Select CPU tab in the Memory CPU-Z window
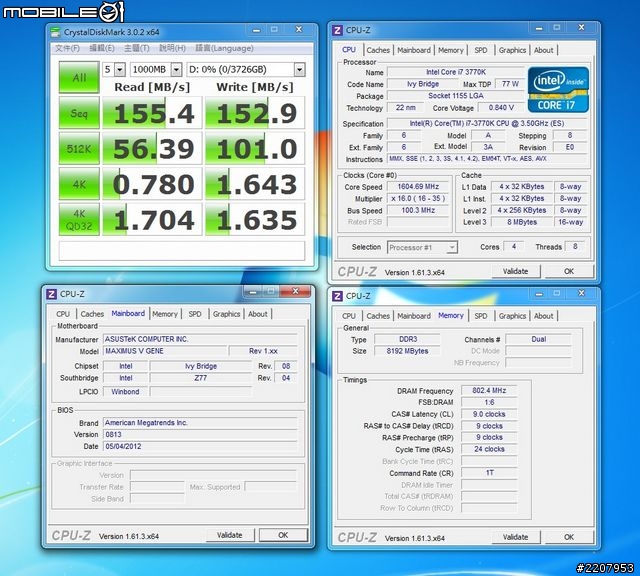Screen dimensions: 640x576 pos(349,316)
